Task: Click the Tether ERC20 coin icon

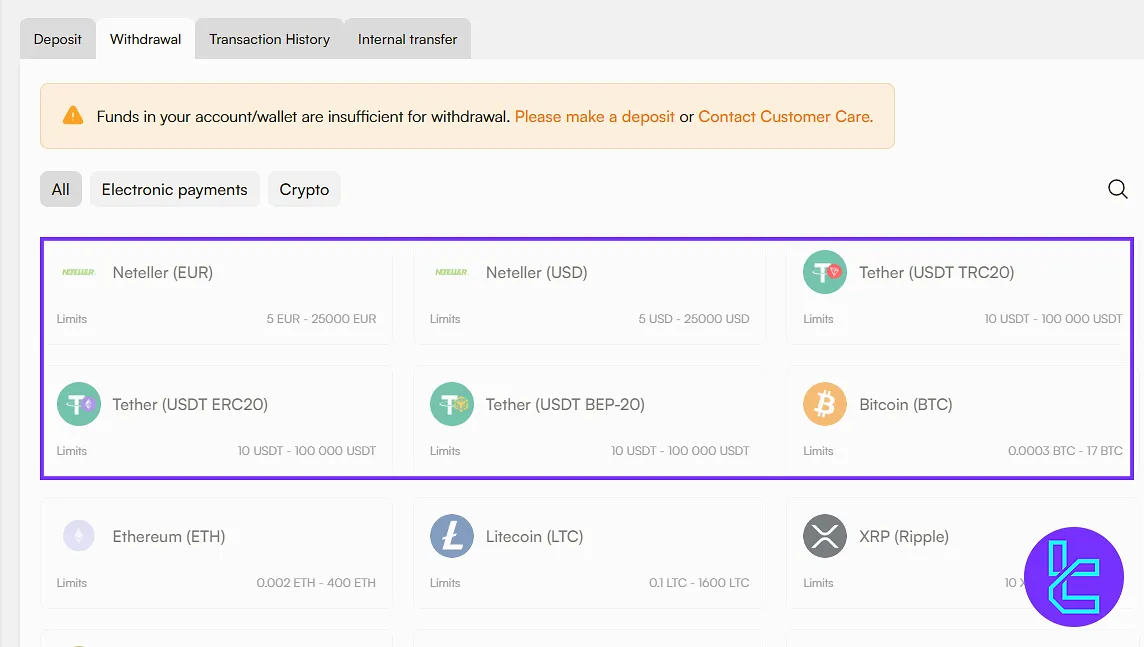Action: pos(78,404)
